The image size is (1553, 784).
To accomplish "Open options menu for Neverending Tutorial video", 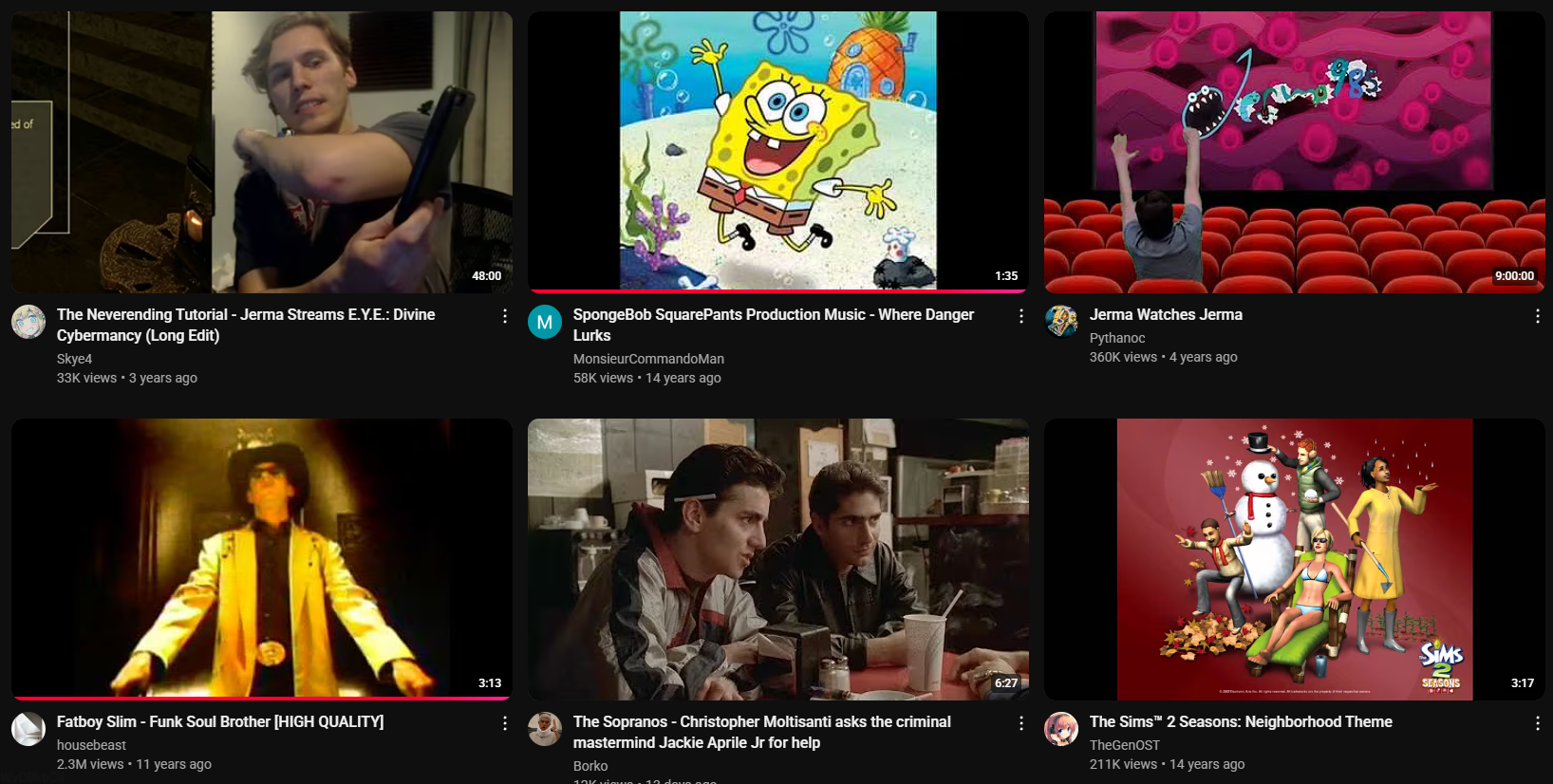I will (505, 316).
